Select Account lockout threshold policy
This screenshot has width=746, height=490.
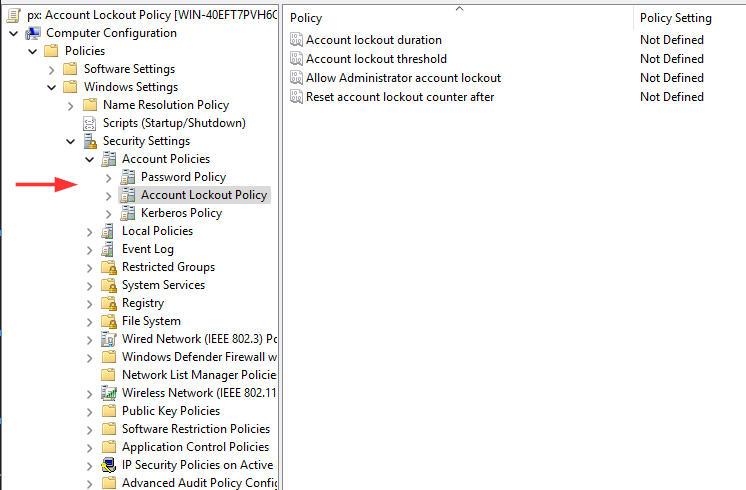point(376,59)
